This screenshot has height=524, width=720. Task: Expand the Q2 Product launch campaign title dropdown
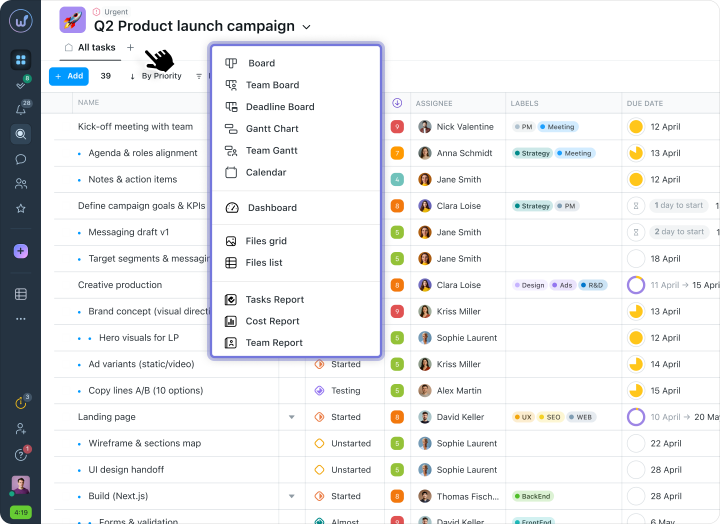[306, 27]
